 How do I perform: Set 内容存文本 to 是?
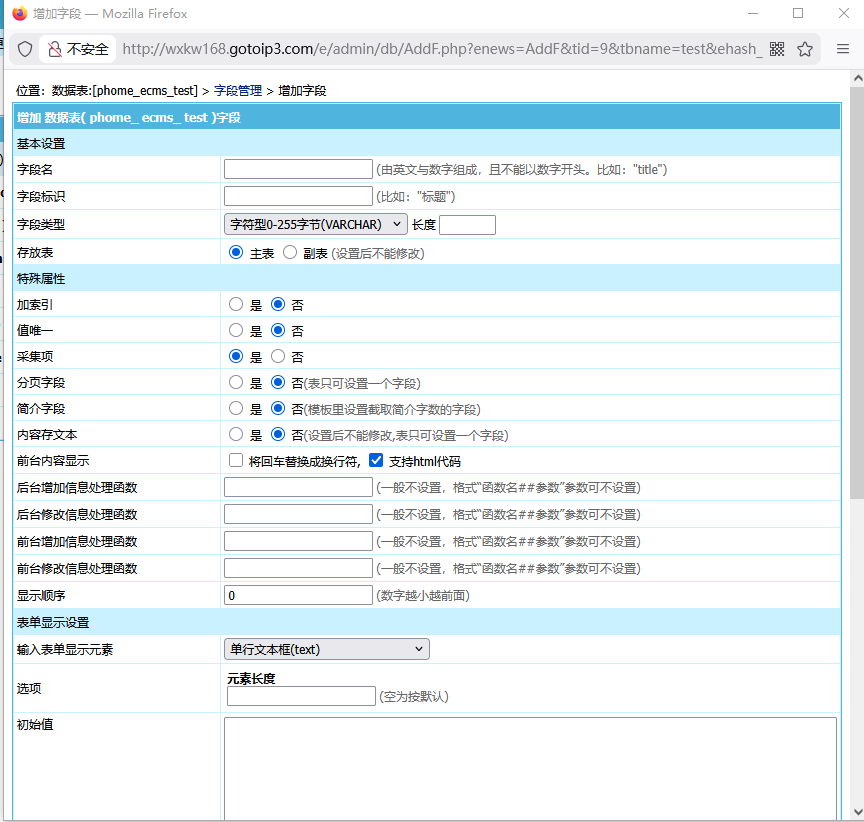click(x=236, y=434)
